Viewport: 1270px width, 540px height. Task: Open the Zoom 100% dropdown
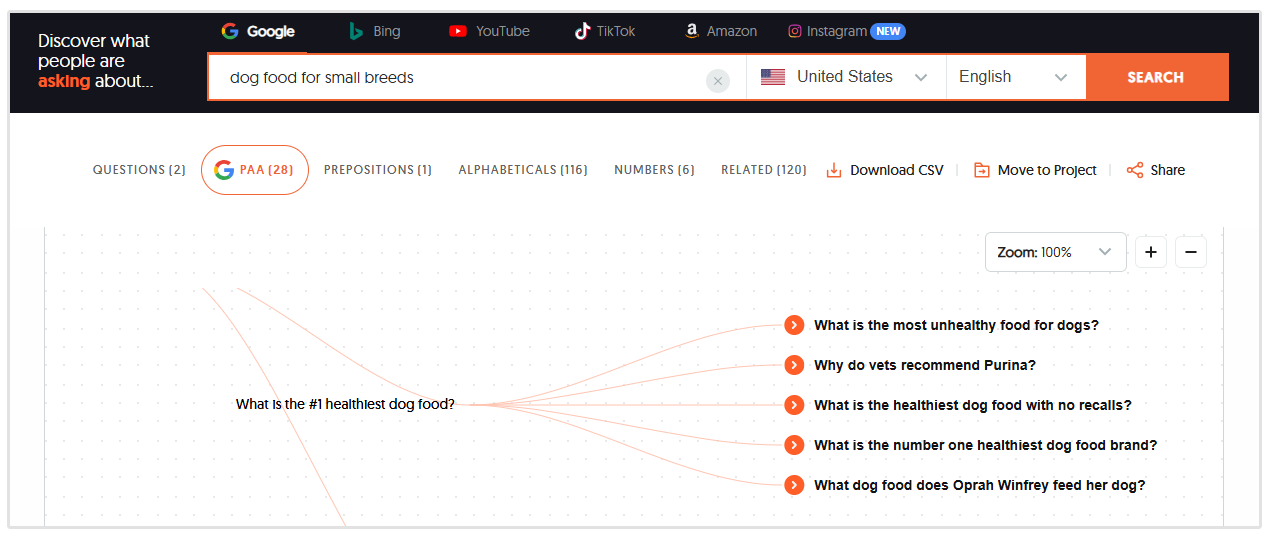pos(1054,252)
